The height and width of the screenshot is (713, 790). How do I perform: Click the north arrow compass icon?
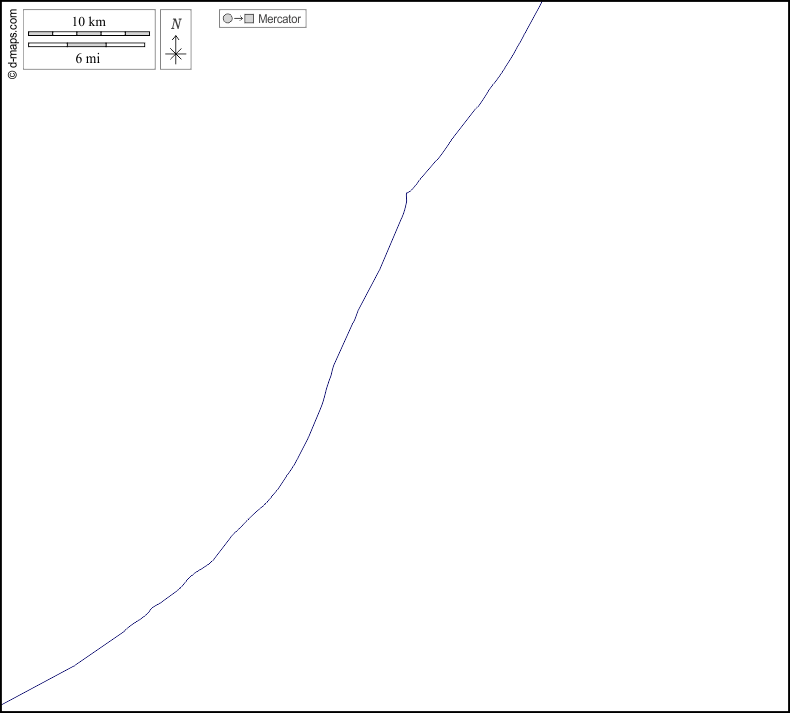click(176, 48)
